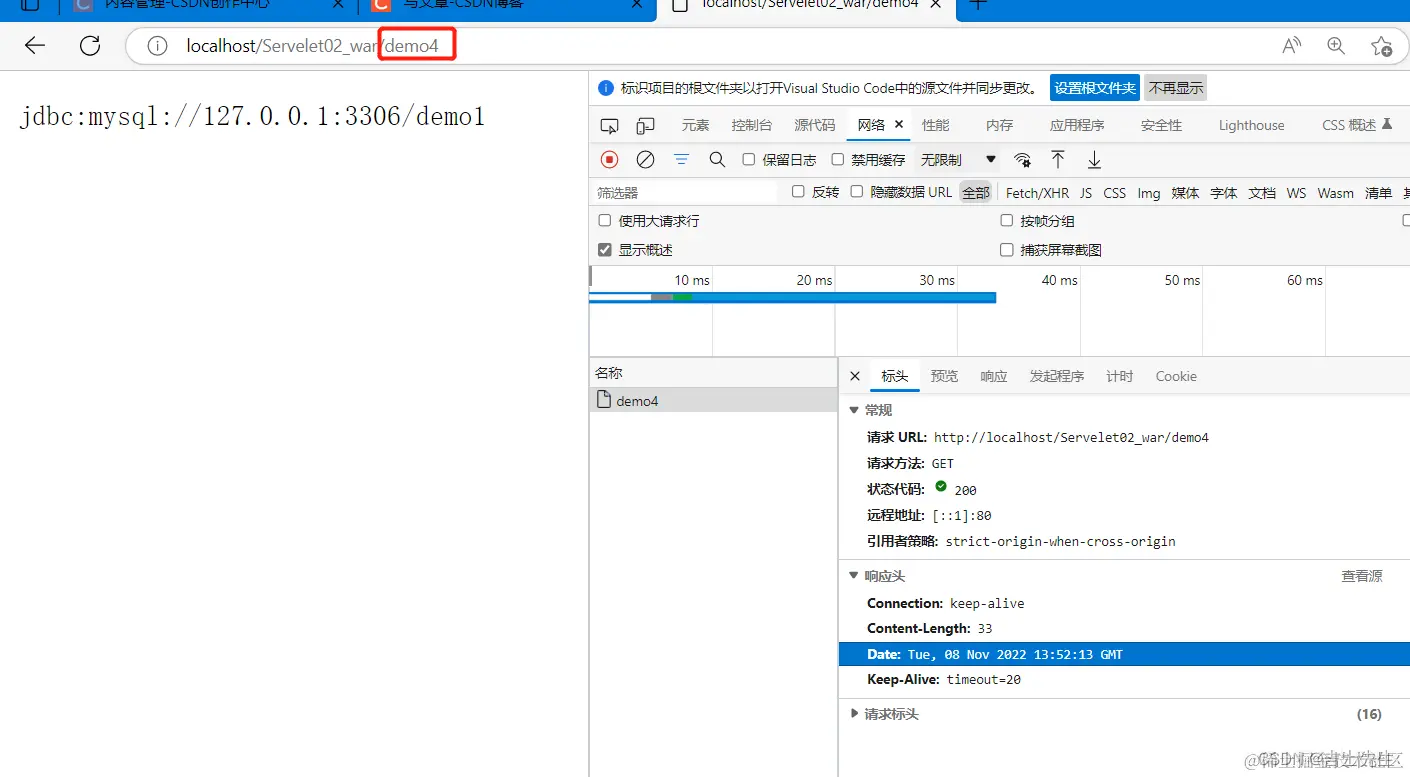Image resolution: width=1410 pixels, height=777 pixels.
Task: Enable 使用大请求行
Action: pos(604,220)
